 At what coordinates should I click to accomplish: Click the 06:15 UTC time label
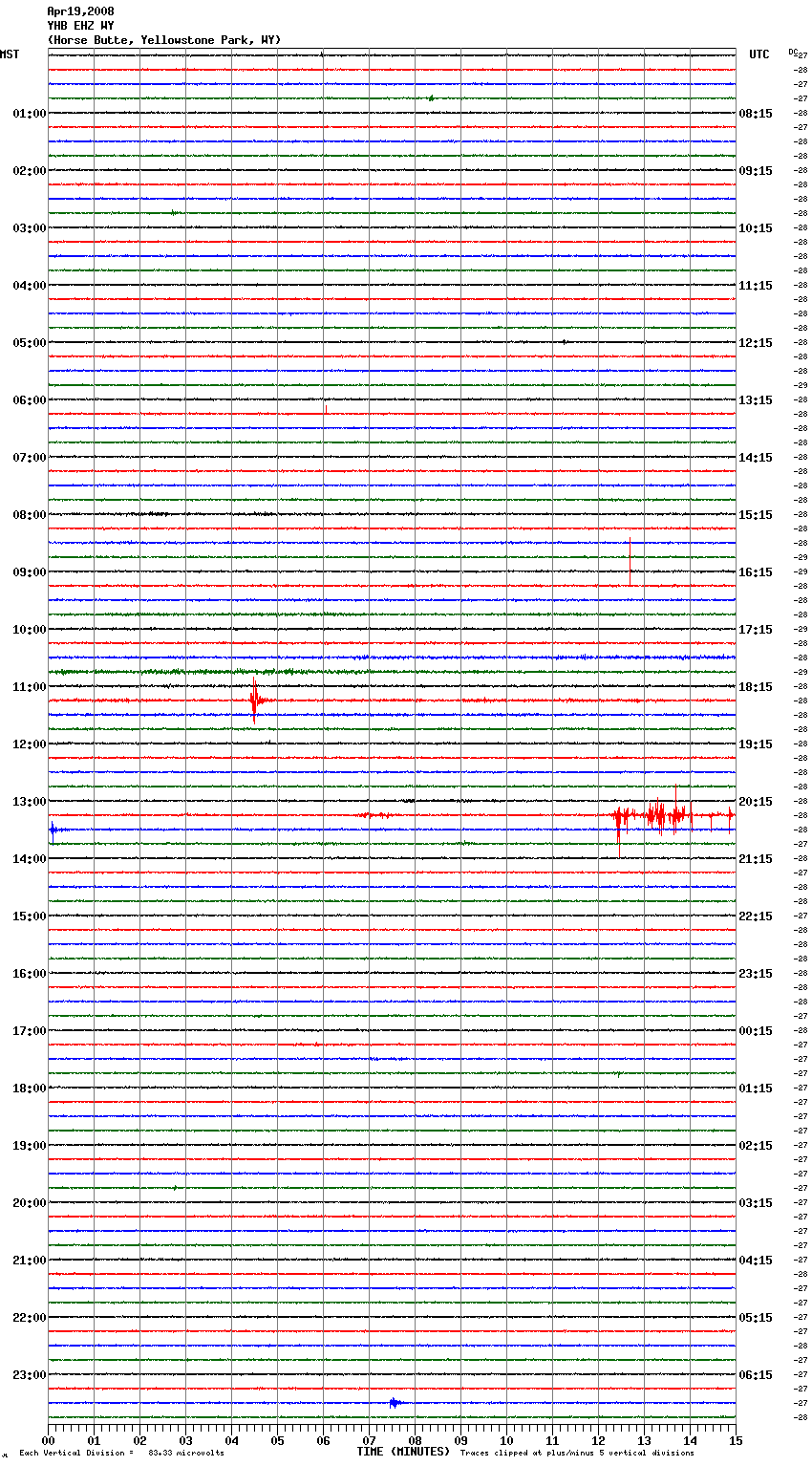(x=756, y=1375)
